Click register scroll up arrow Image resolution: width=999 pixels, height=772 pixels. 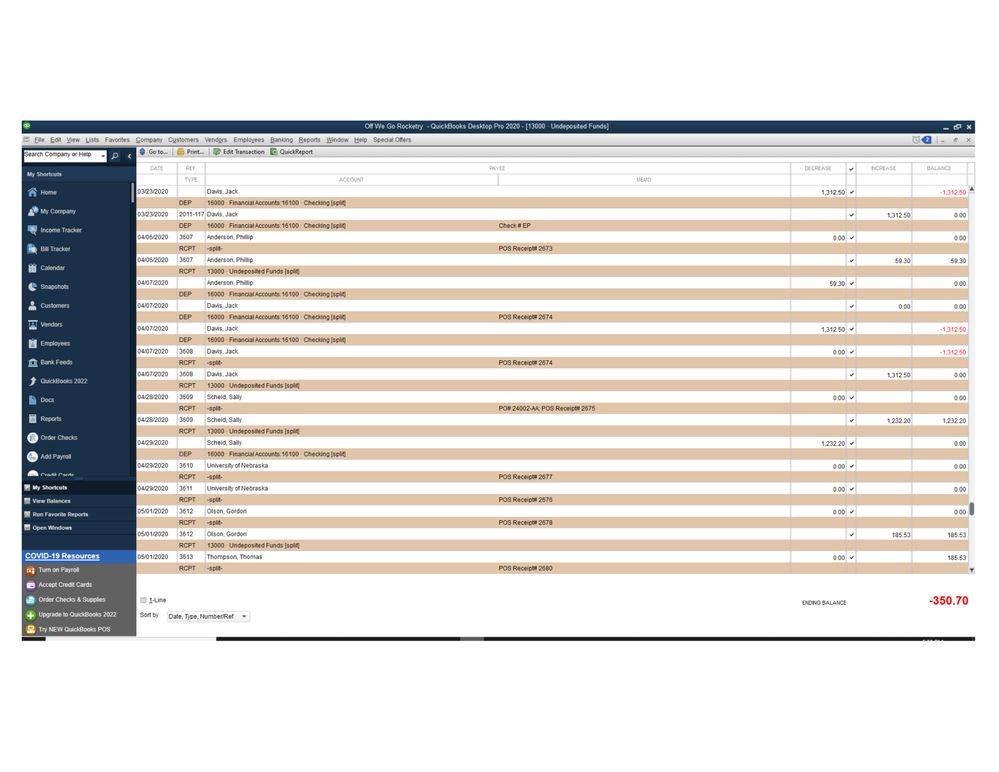[x=972, y=190]
